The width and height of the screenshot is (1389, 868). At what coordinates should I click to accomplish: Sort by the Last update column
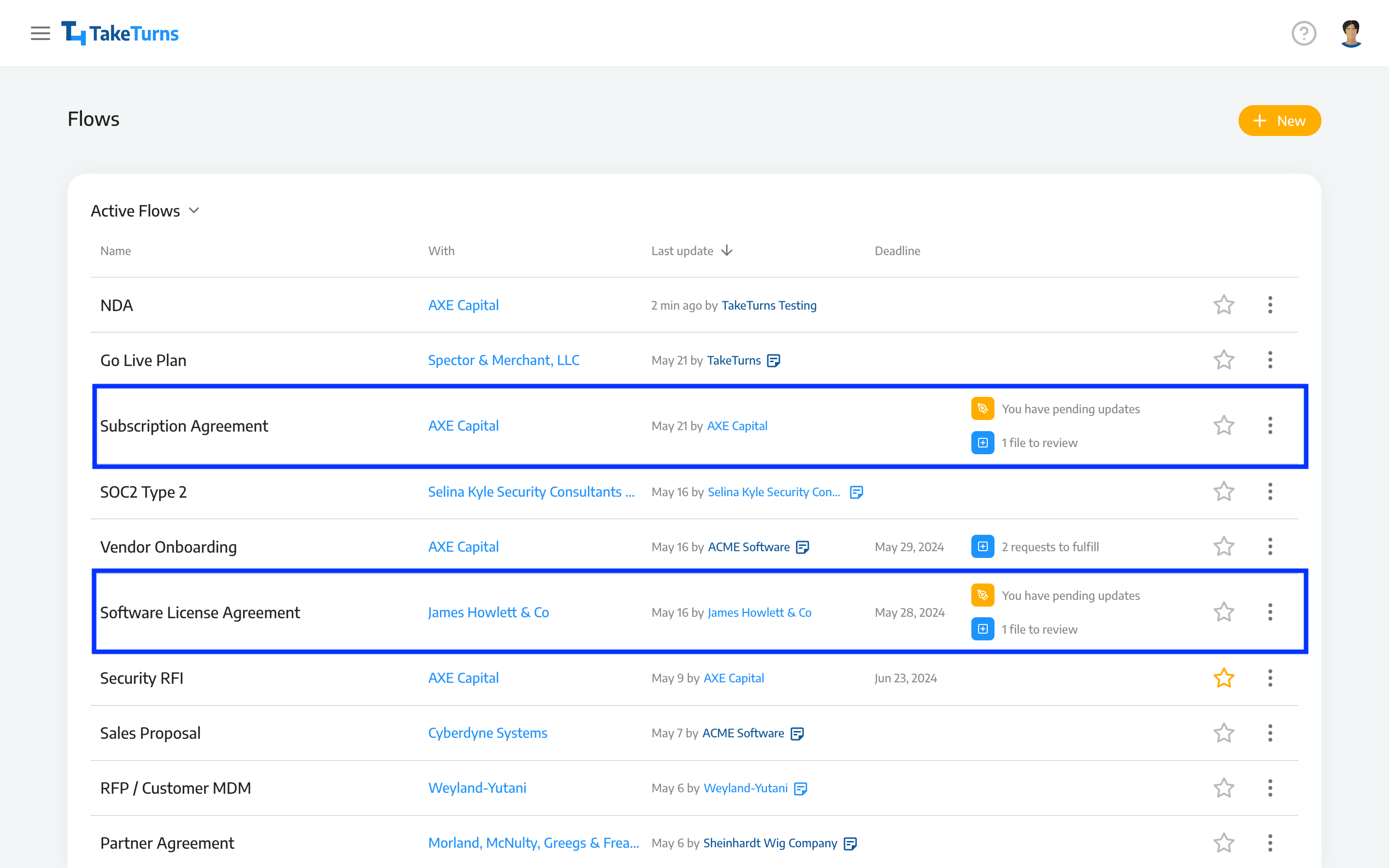point(692,251)
